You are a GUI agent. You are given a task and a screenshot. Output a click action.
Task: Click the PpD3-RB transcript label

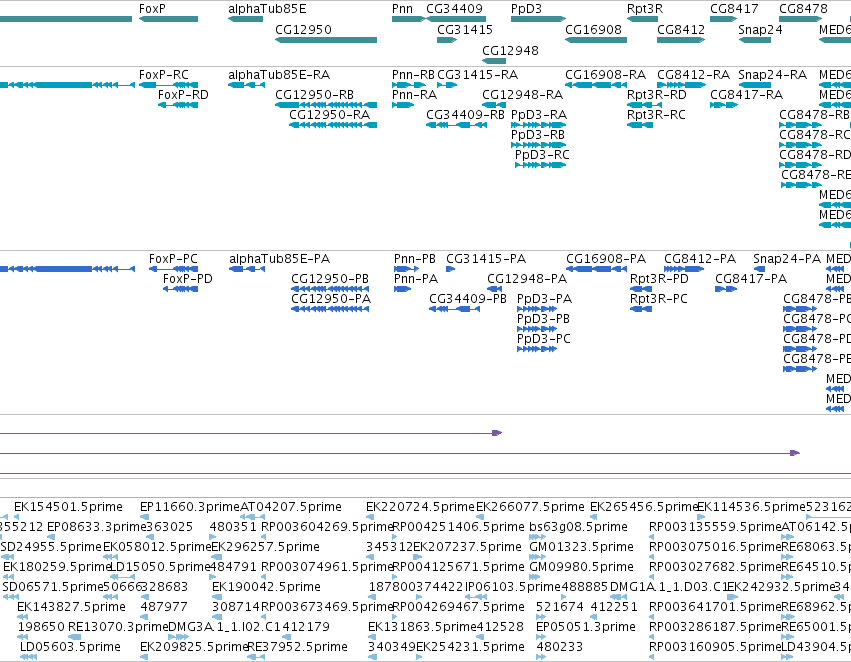point(538,135)
